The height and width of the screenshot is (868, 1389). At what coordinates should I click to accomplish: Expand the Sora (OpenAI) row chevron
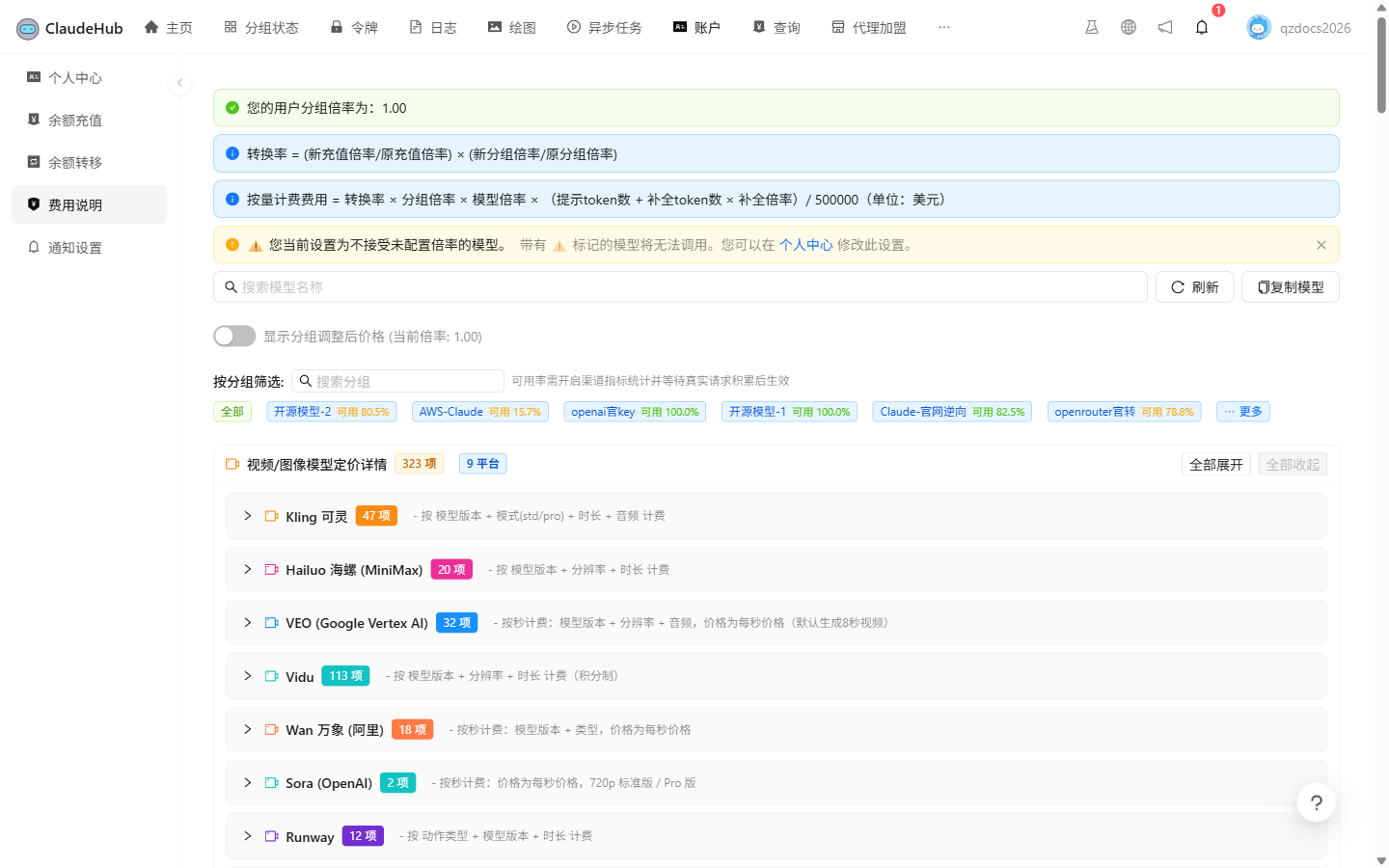tap(248, 783)
